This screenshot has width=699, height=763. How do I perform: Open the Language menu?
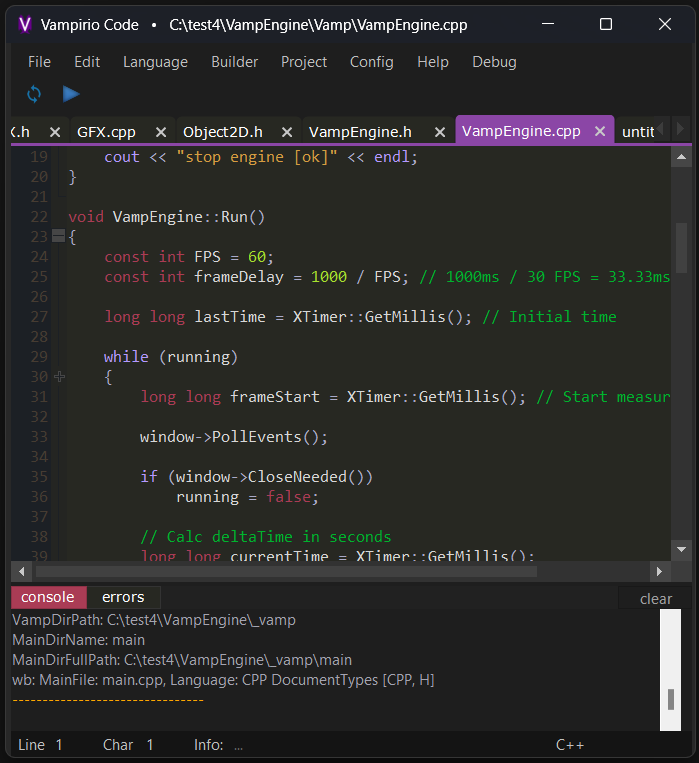pos(155,62)
